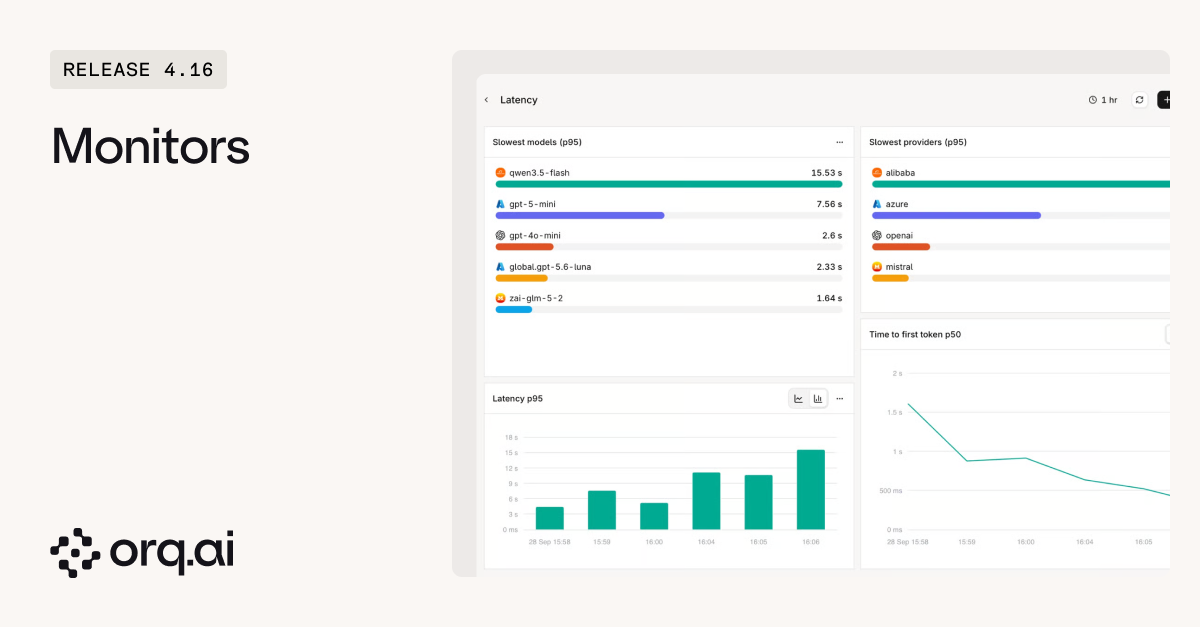Click the qwen3.5-flash model icon
This screenshot has height=627, width=1200.
click(500, 173)
